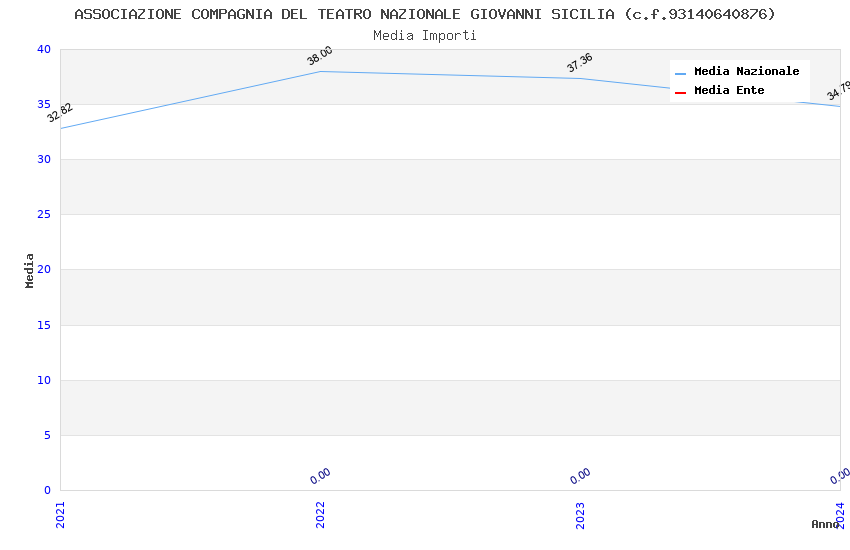Click the 32.82 data point label

click(60, 113)
